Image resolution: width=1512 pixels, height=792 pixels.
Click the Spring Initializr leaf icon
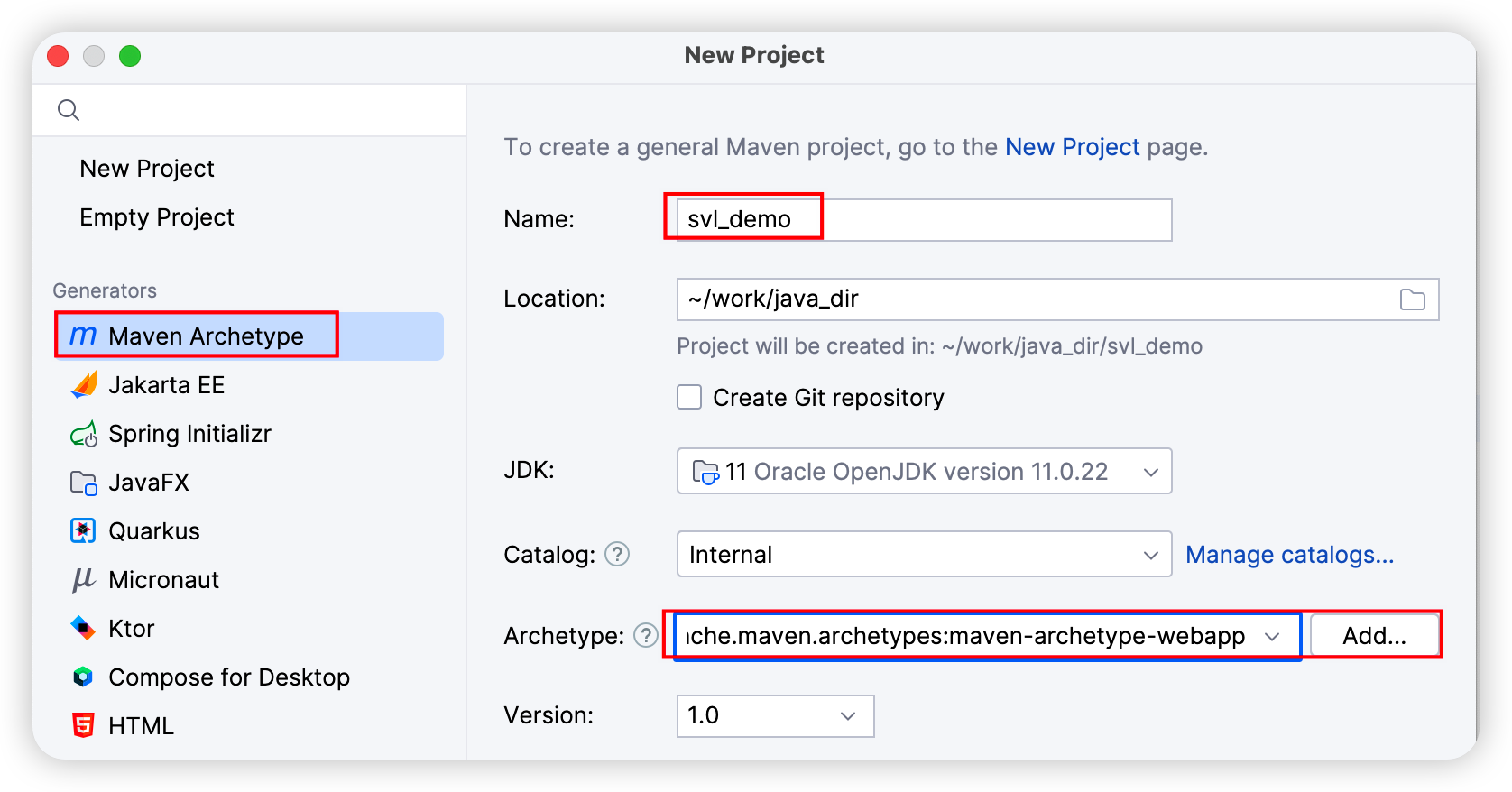pos(83,434)
